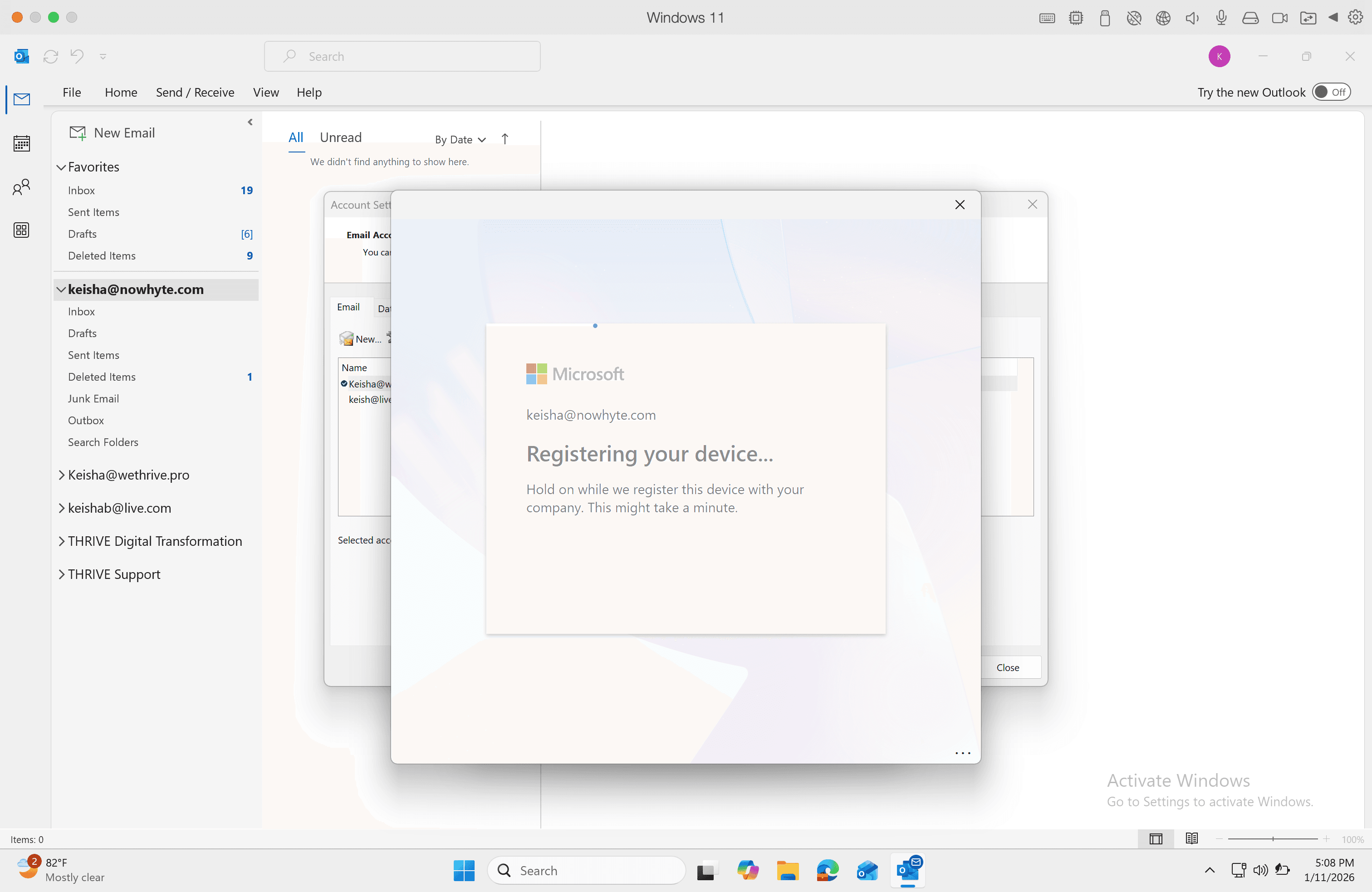
Task: Launch Microsoft Edge from the taskbar
Action: point(827,870)
